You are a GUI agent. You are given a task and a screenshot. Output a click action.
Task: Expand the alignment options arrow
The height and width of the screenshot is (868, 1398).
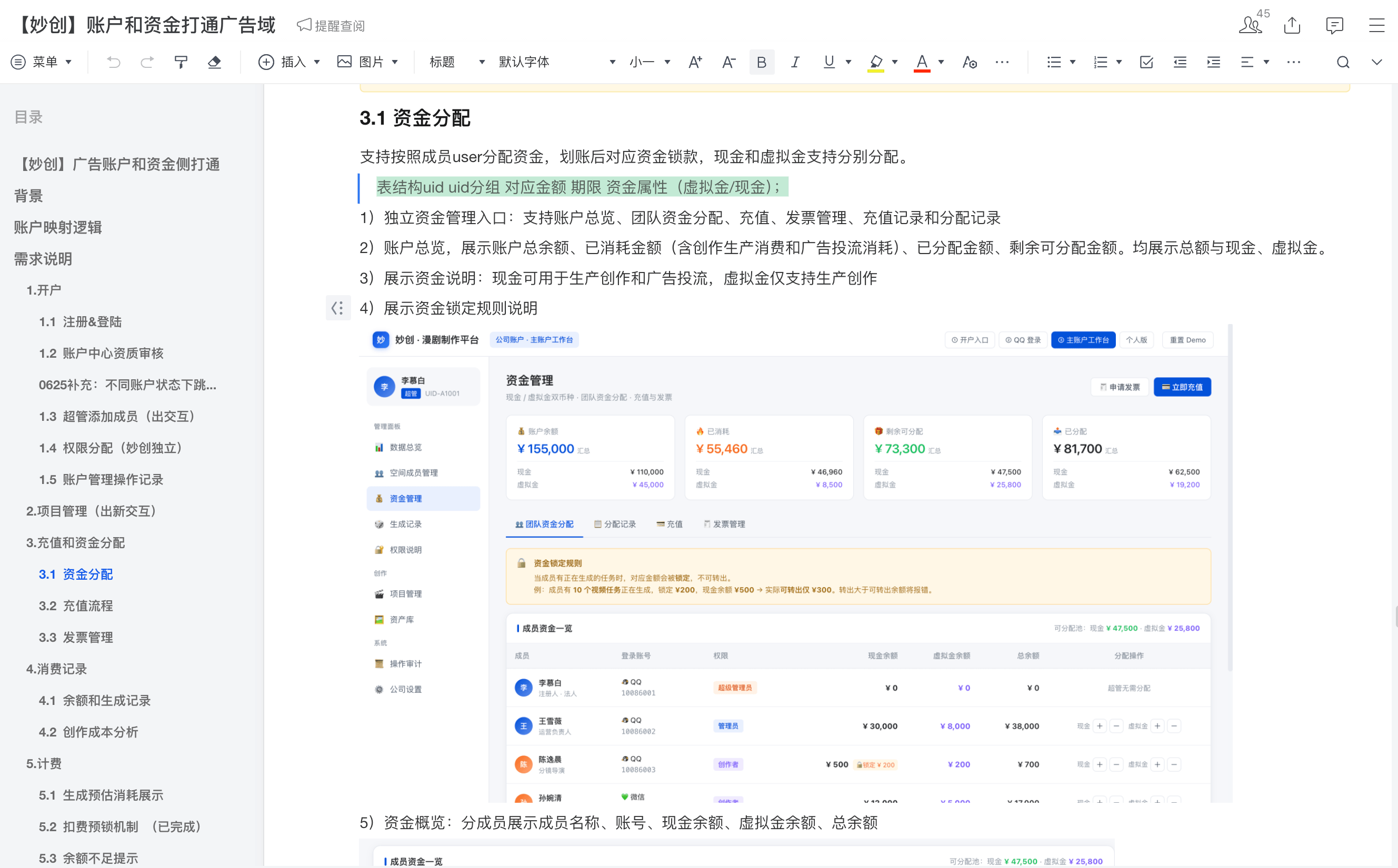click(x=1266, y=62)
